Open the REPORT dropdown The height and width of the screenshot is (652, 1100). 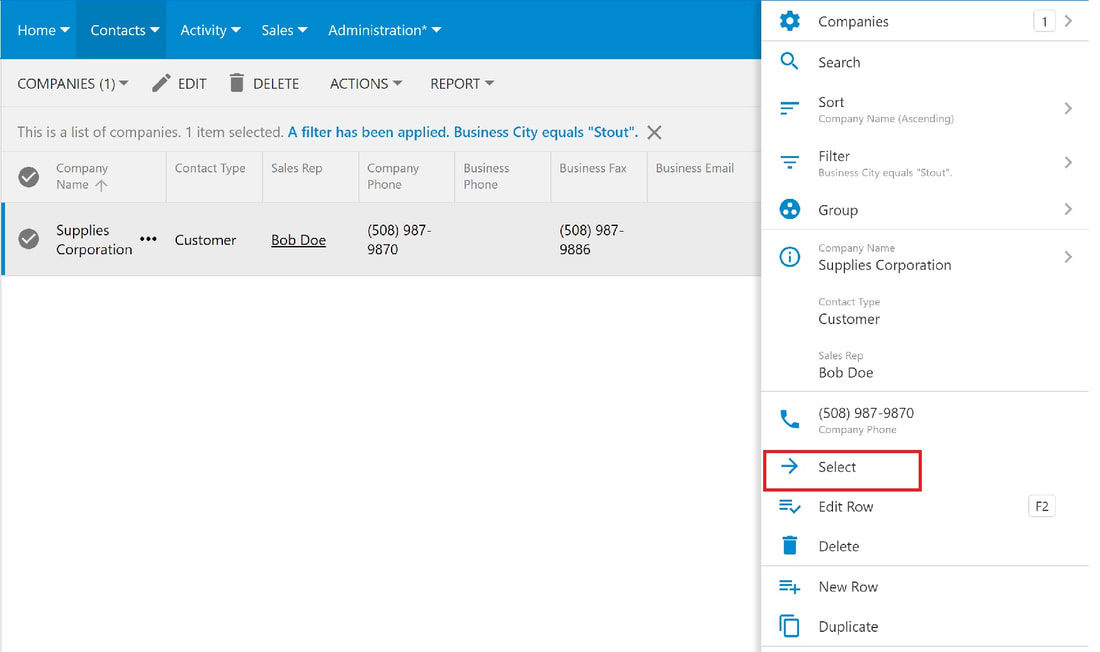pyautogui.click(x=462, y=84)
